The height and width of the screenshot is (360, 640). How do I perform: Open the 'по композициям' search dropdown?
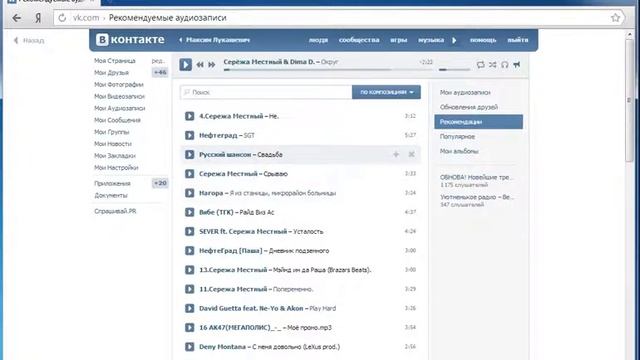[386, 92]
